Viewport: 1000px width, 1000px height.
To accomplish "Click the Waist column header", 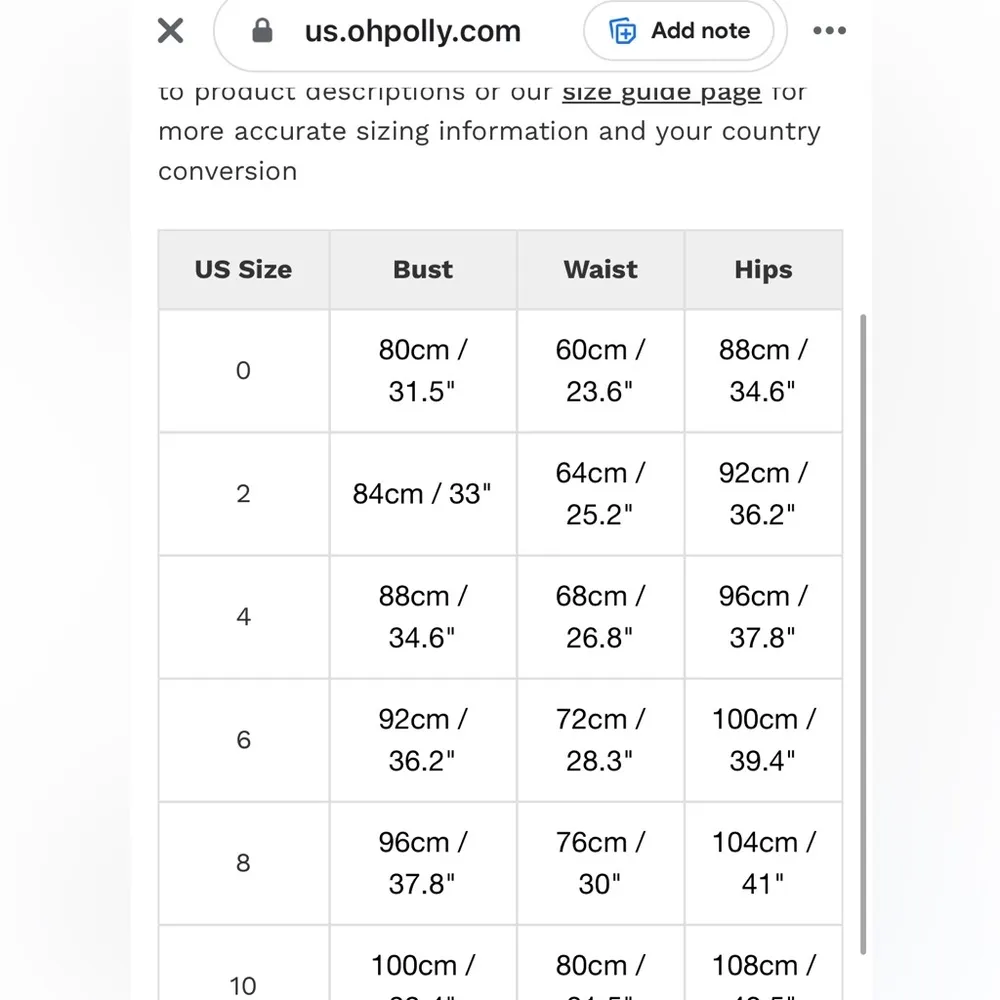I will coord(600,270).
